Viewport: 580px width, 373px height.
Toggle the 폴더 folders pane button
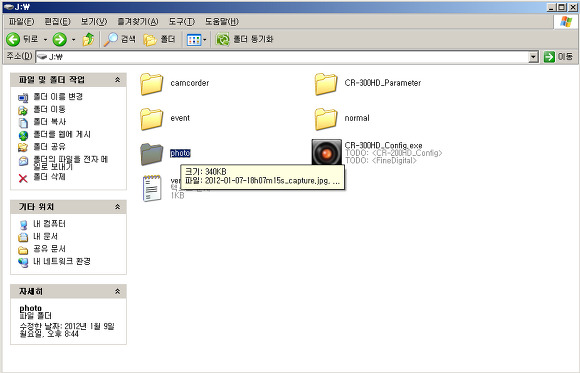pos(159,39)
